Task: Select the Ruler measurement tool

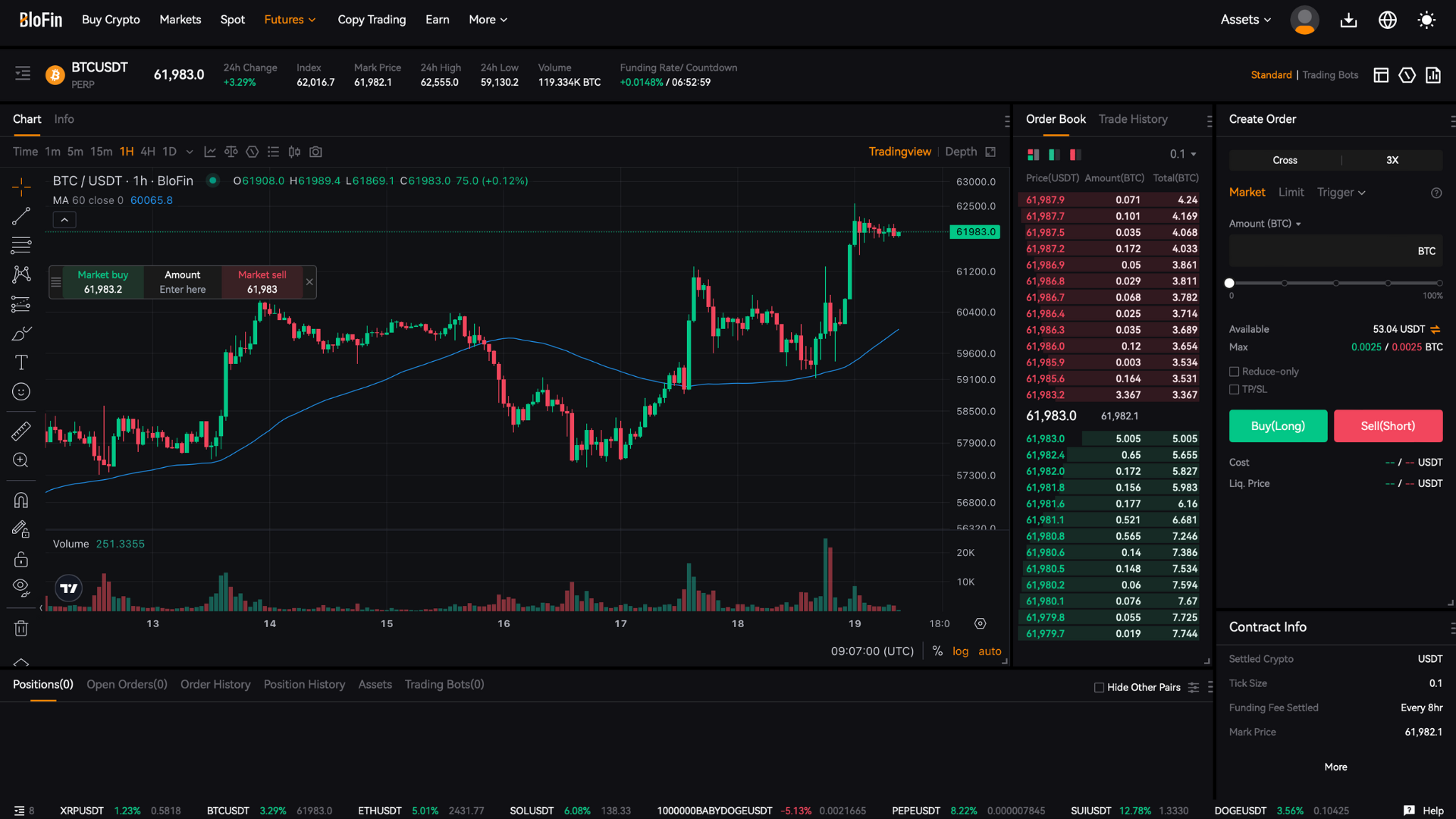Action: tap(20, 430)
